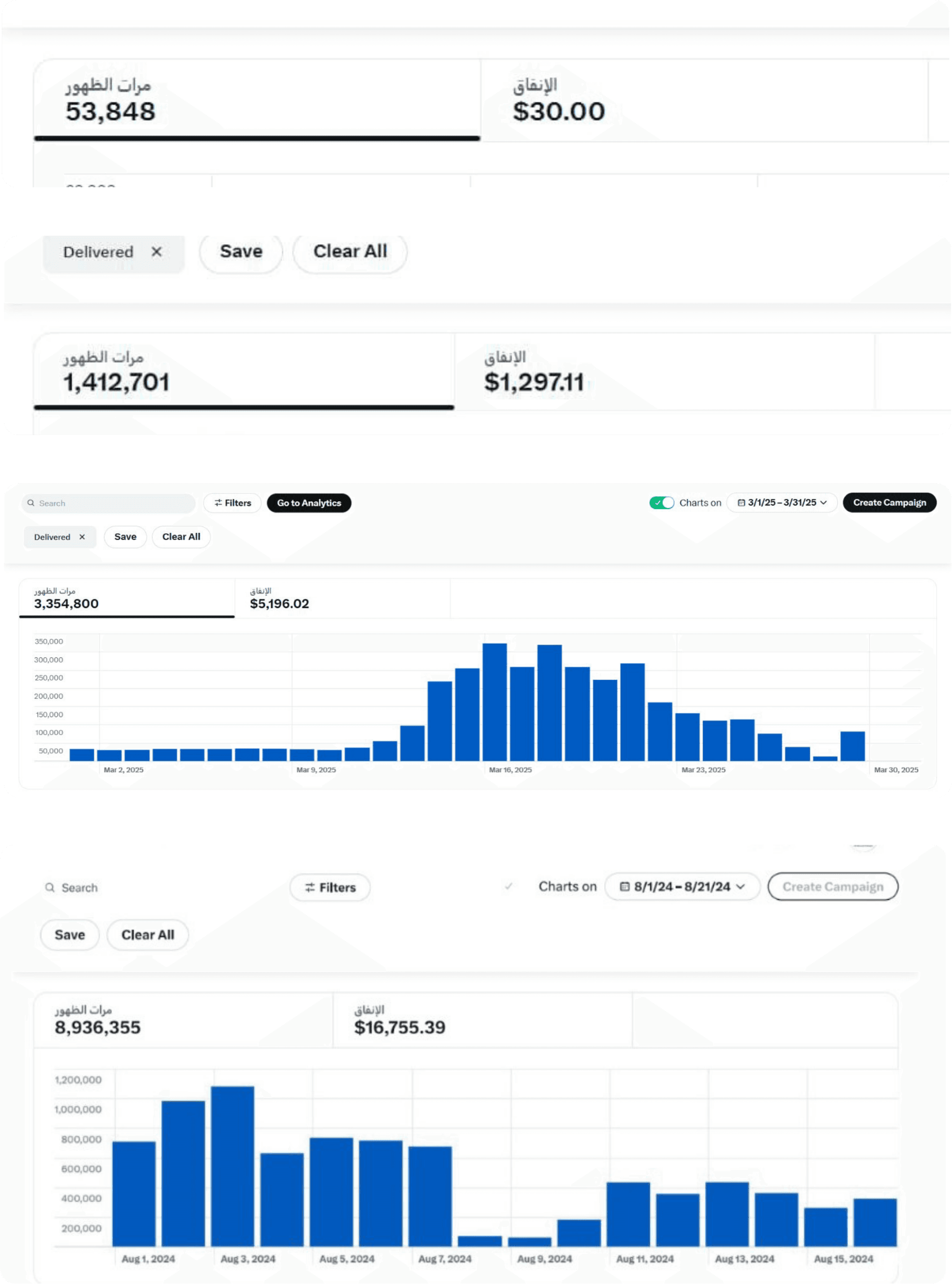Click the sliders icon on the August panel Filters button
Viewport: 952px width, 1284px height.
pyautogui.click(x=309, y=888)
